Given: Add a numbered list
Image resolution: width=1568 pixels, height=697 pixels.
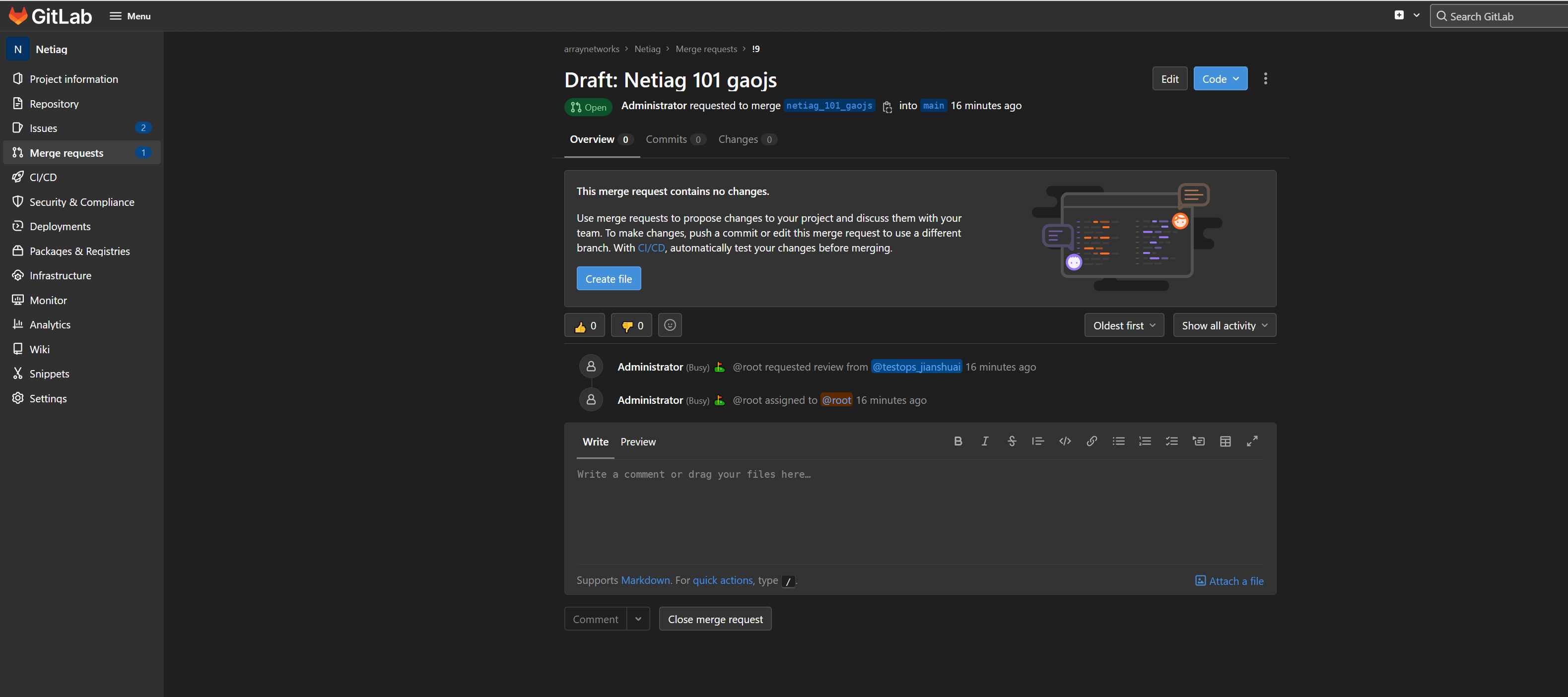Looking at the screenshot, I should point(1145,441).
